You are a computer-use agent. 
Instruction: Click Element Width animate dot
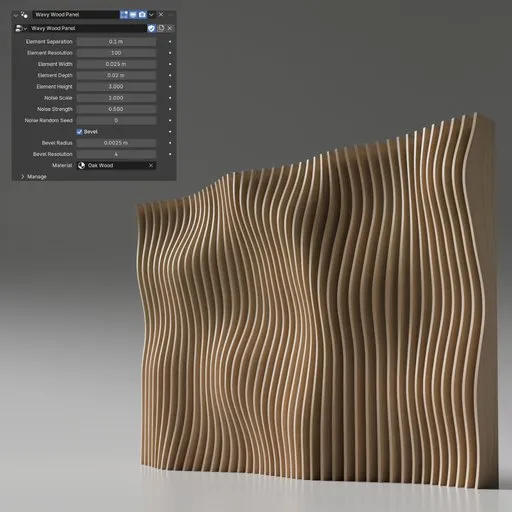170,64
